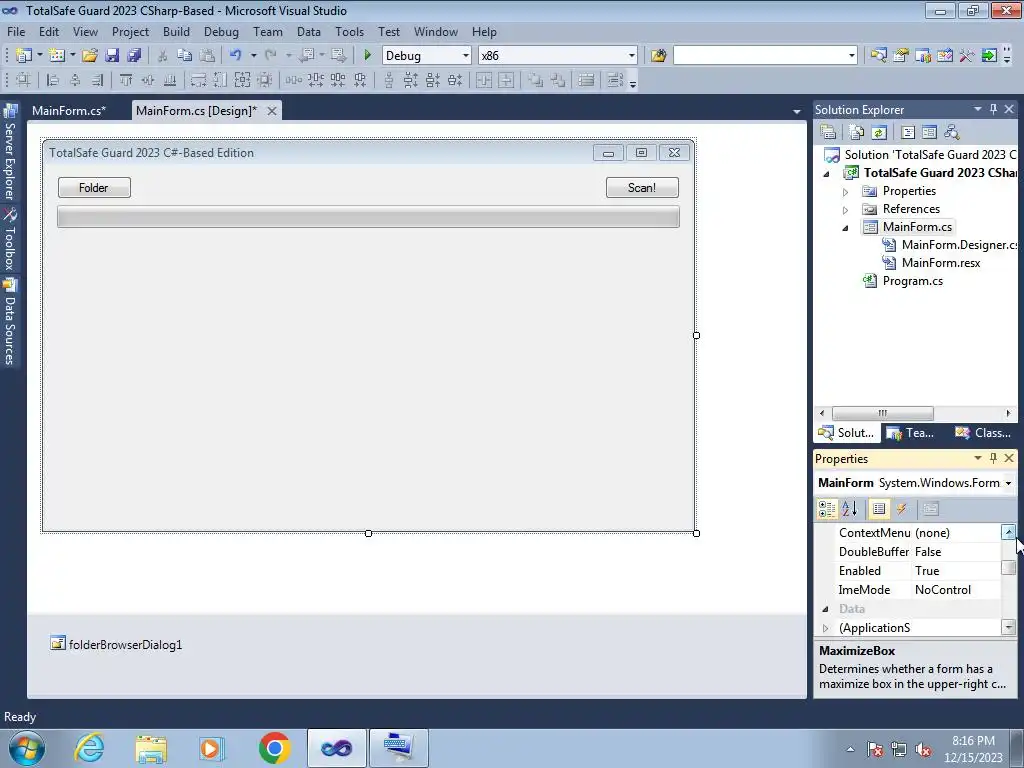Click View Class Diagram icon
The height and width of the screenshot is (768, 1024).
[952, 132]
